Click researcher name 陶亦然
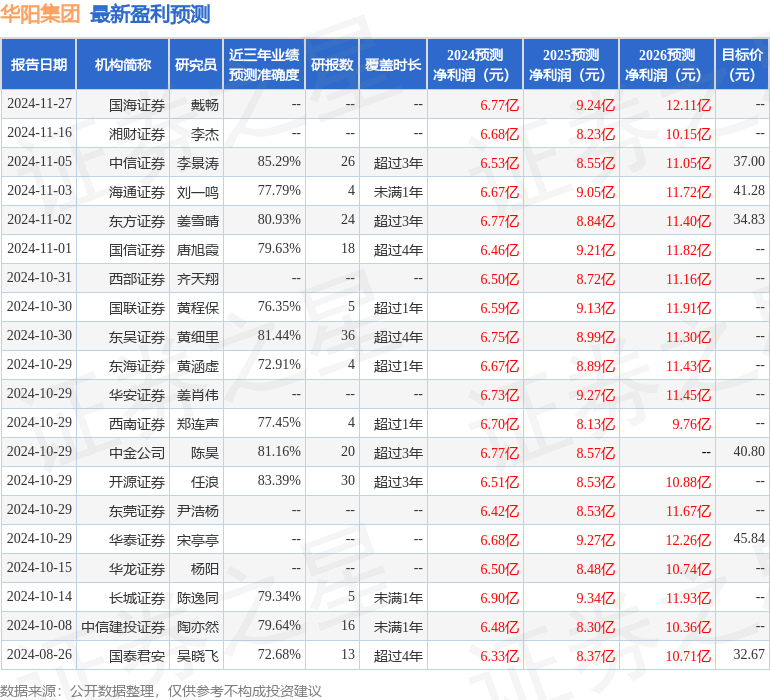 pos(198,626)
